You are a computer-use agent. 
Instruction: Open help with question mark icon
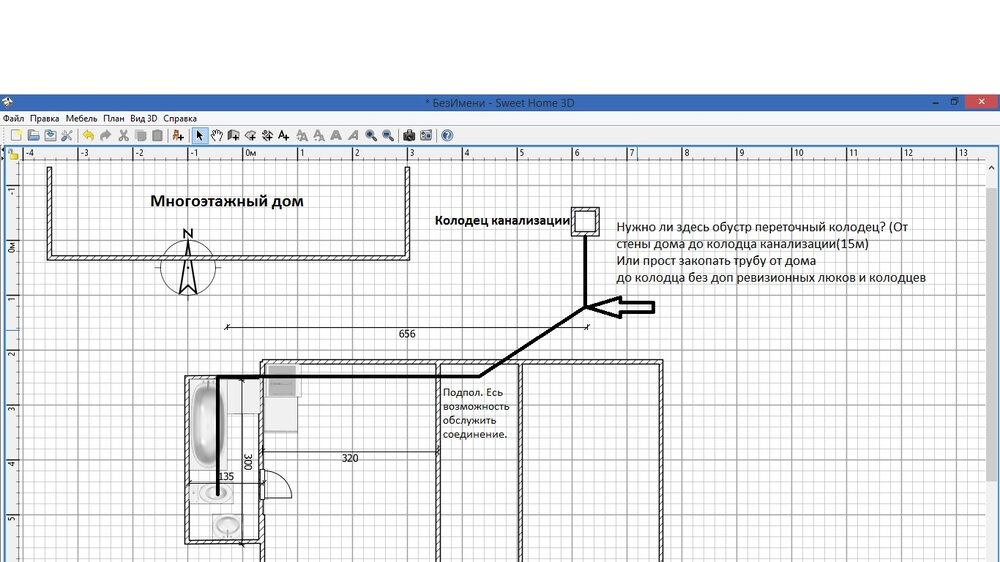pos(447,135)
